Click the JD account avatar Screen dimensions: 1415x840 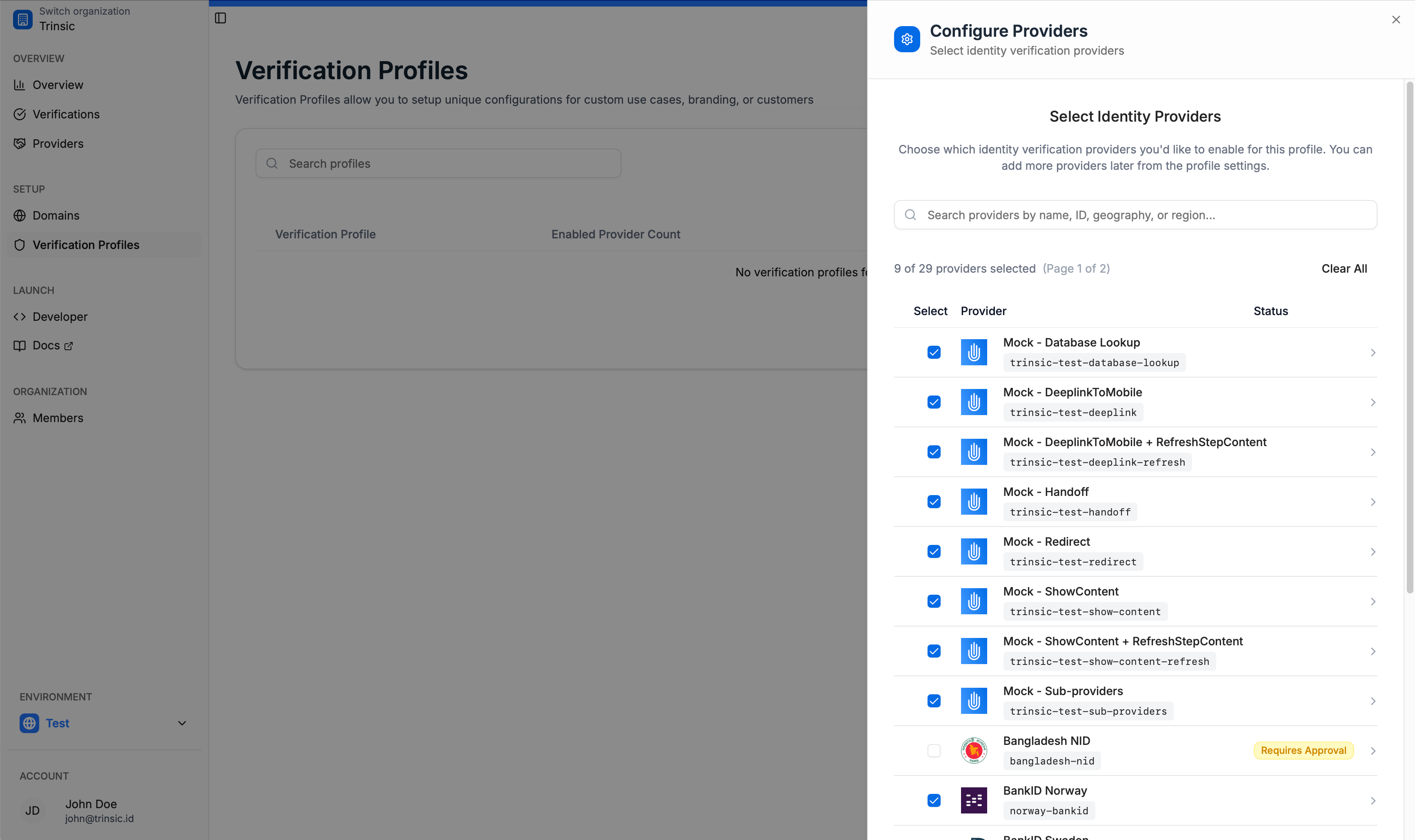click(x=33, y=811)
